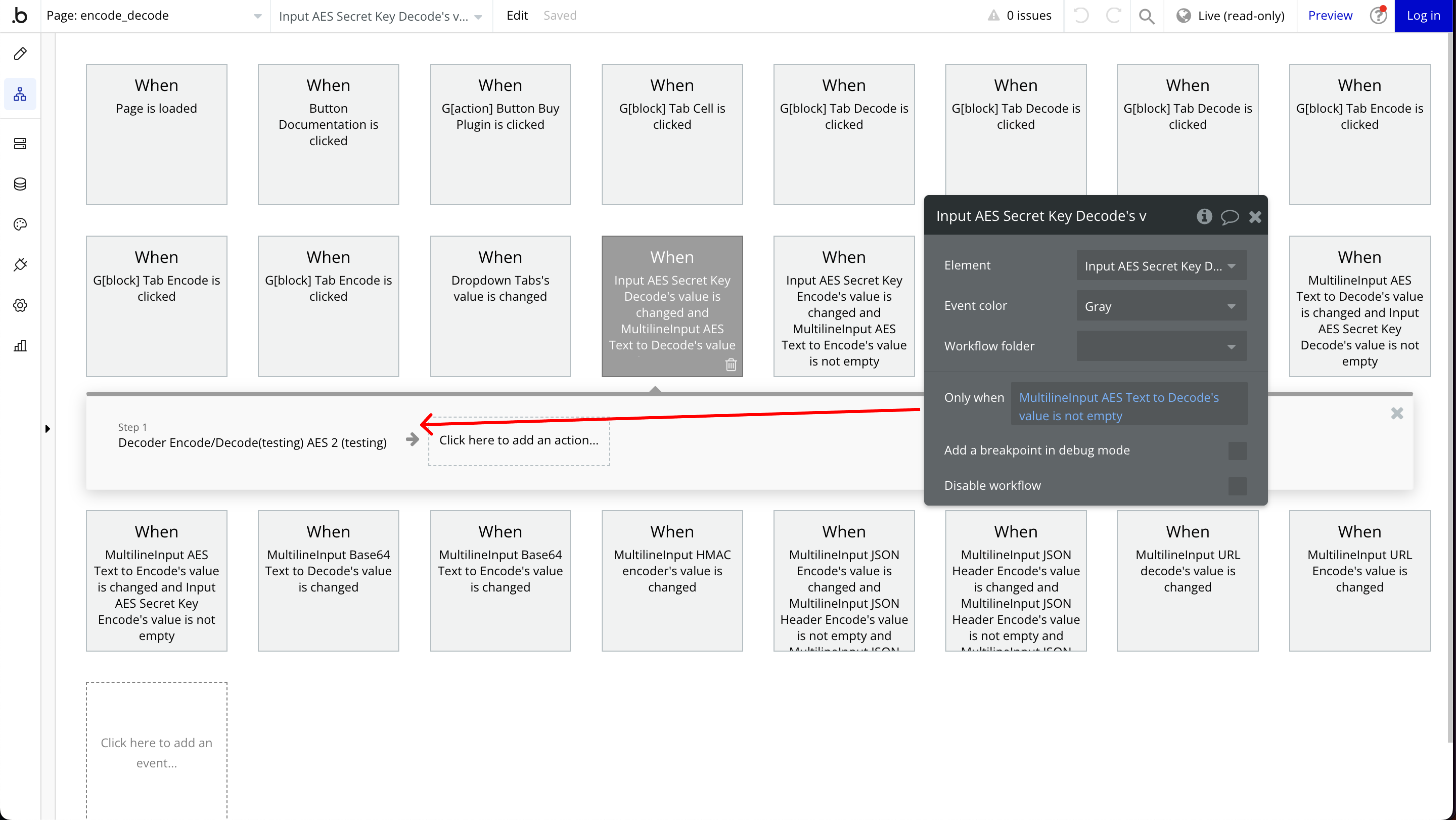Open the Event color dropdown
The width and height of the screenshot is (1456, 820).
click(1161, 306)
